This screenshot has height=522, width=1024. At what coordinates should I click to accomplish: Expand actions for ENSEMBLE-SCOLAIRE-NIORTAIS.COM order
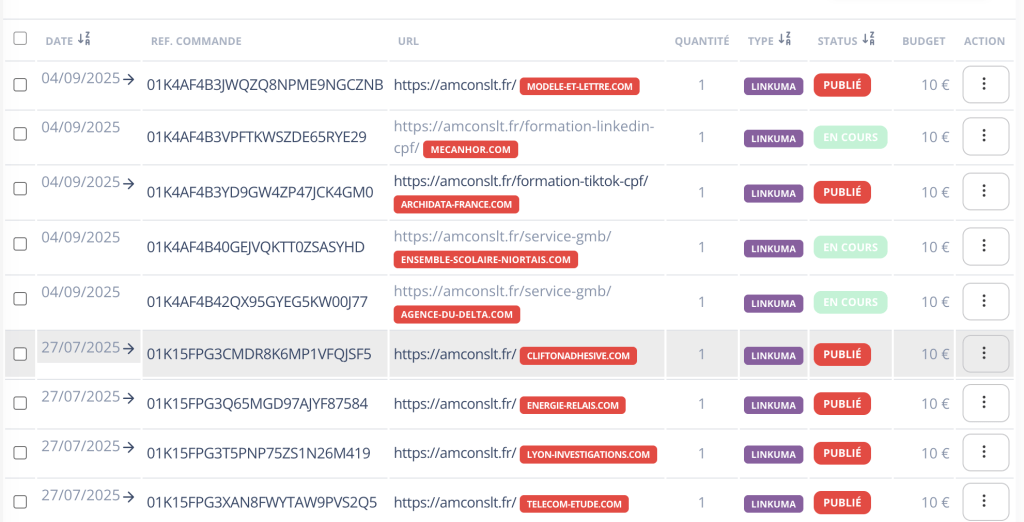pos(984,246)
